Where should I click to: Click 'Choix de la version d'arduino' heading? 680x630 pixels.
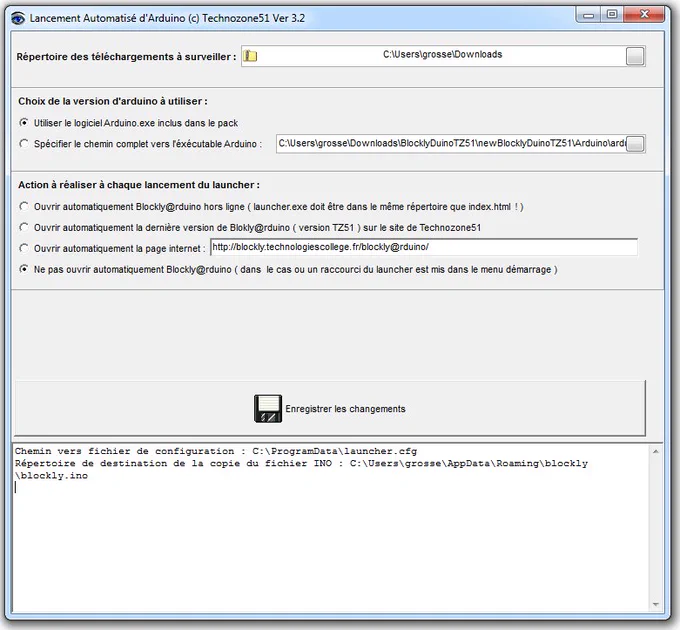click(113, 101)
